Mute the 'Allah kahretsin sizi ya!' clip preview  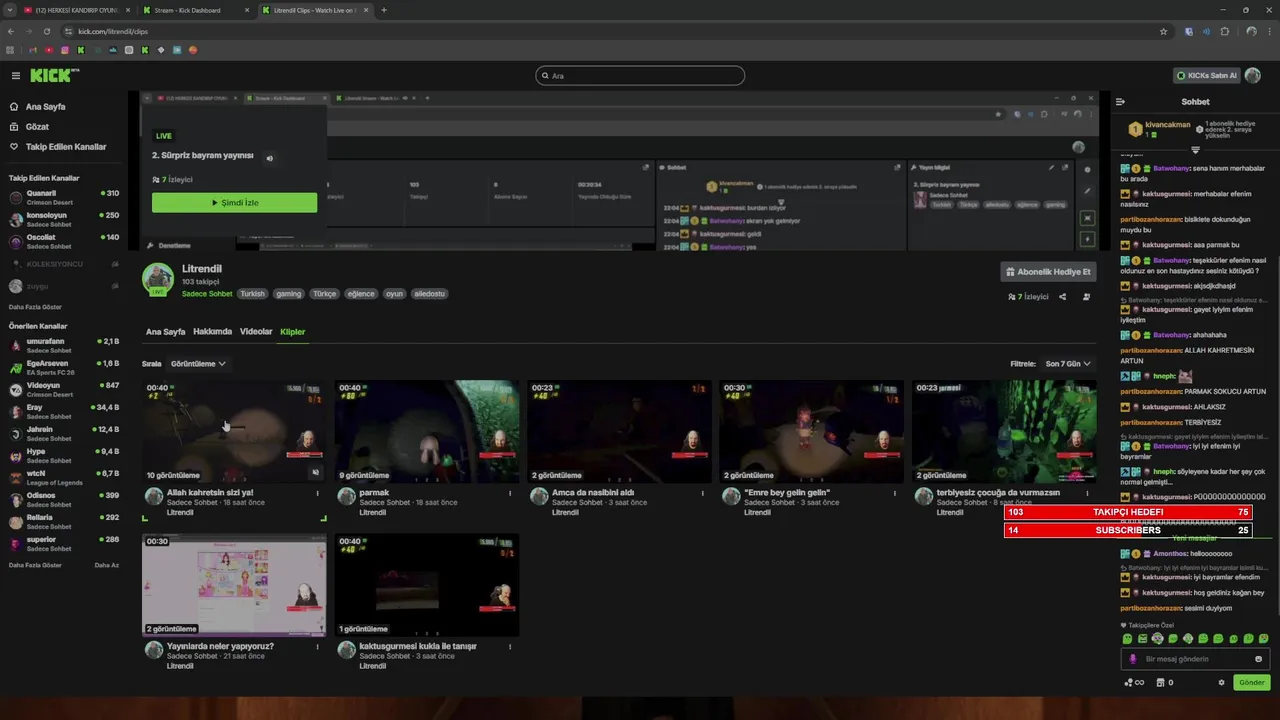(316, 472)
